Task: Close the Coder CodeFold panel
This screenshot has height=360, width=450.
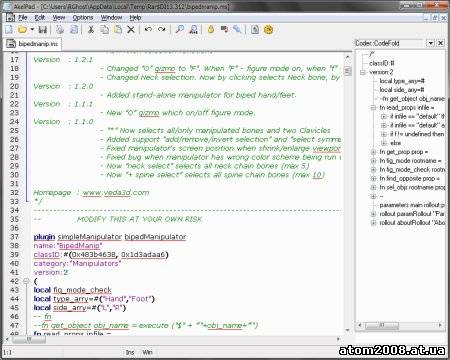Action: (440, 43)
